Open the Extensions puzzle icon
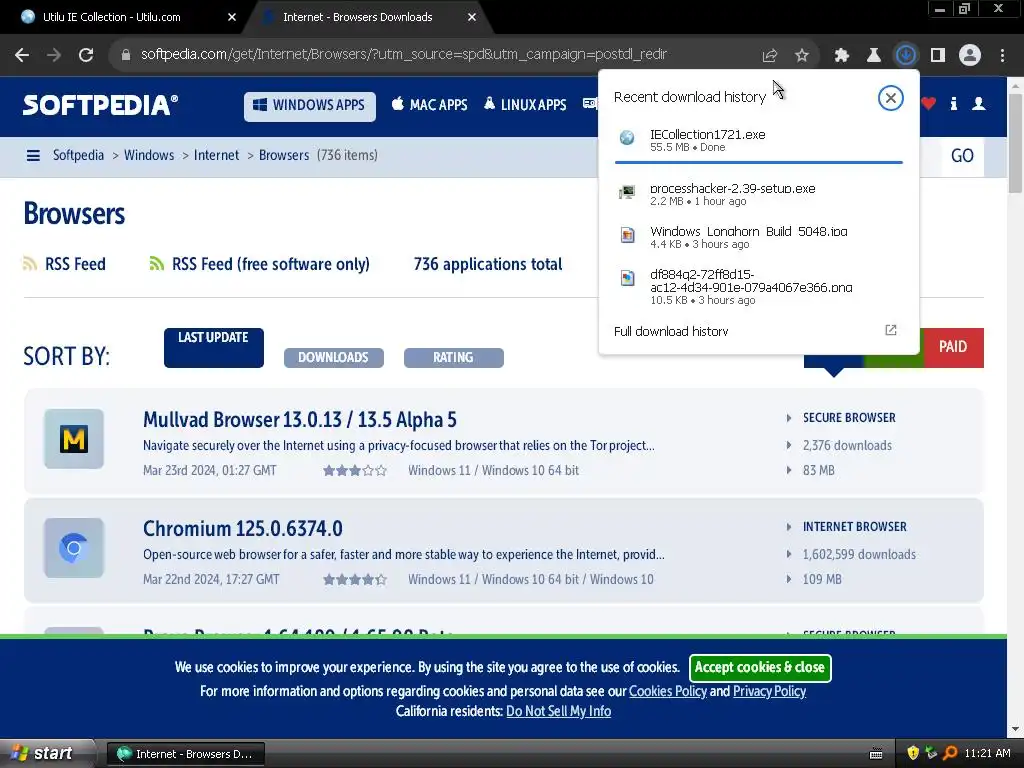Image resolution: width=1024 pixels, height=768 pixels. [x=841, y=56]
